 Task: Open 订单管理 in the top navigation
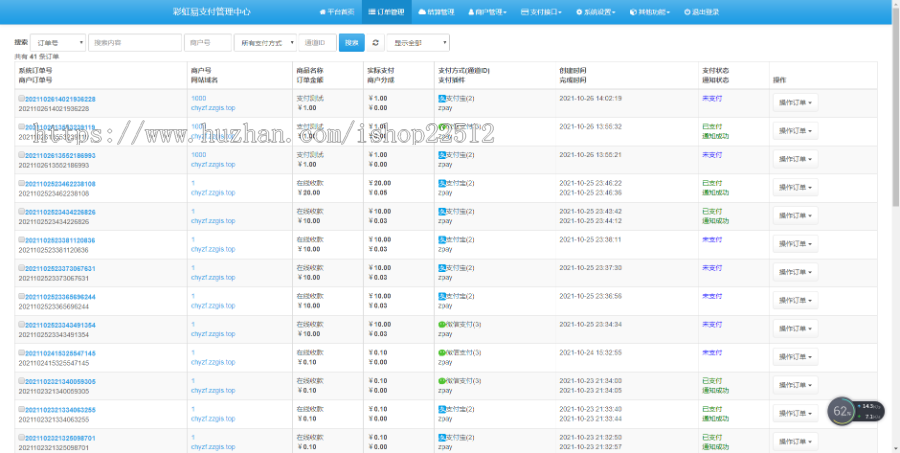click(386, 12)
